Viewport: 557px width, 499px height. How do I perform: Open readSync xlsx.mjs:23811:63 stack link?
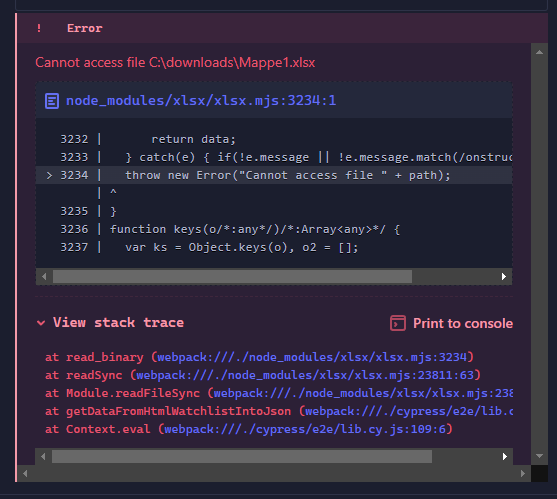pos(305,375)
